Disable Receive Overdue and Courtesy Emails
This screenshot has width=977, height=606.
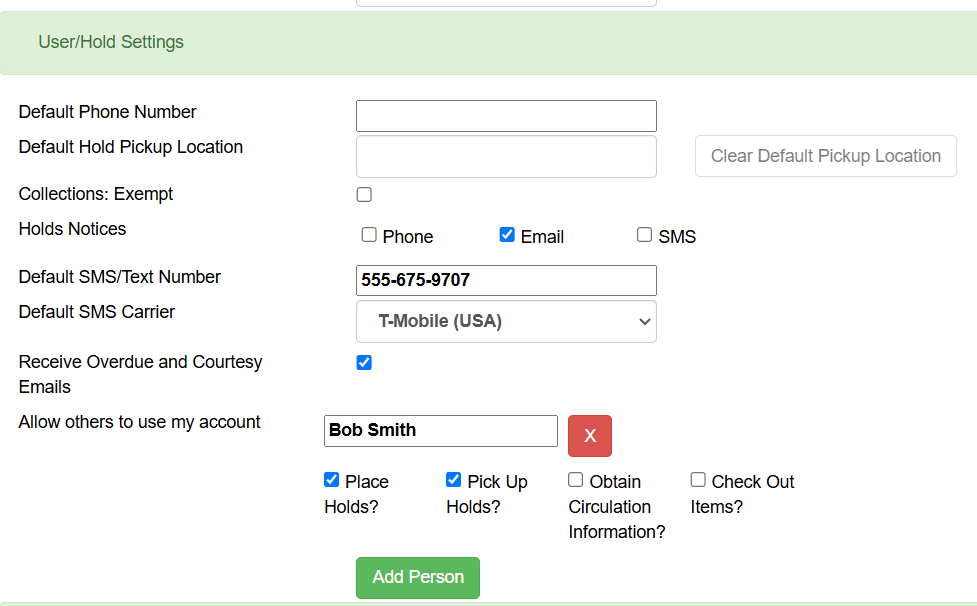tap(364, 362)
